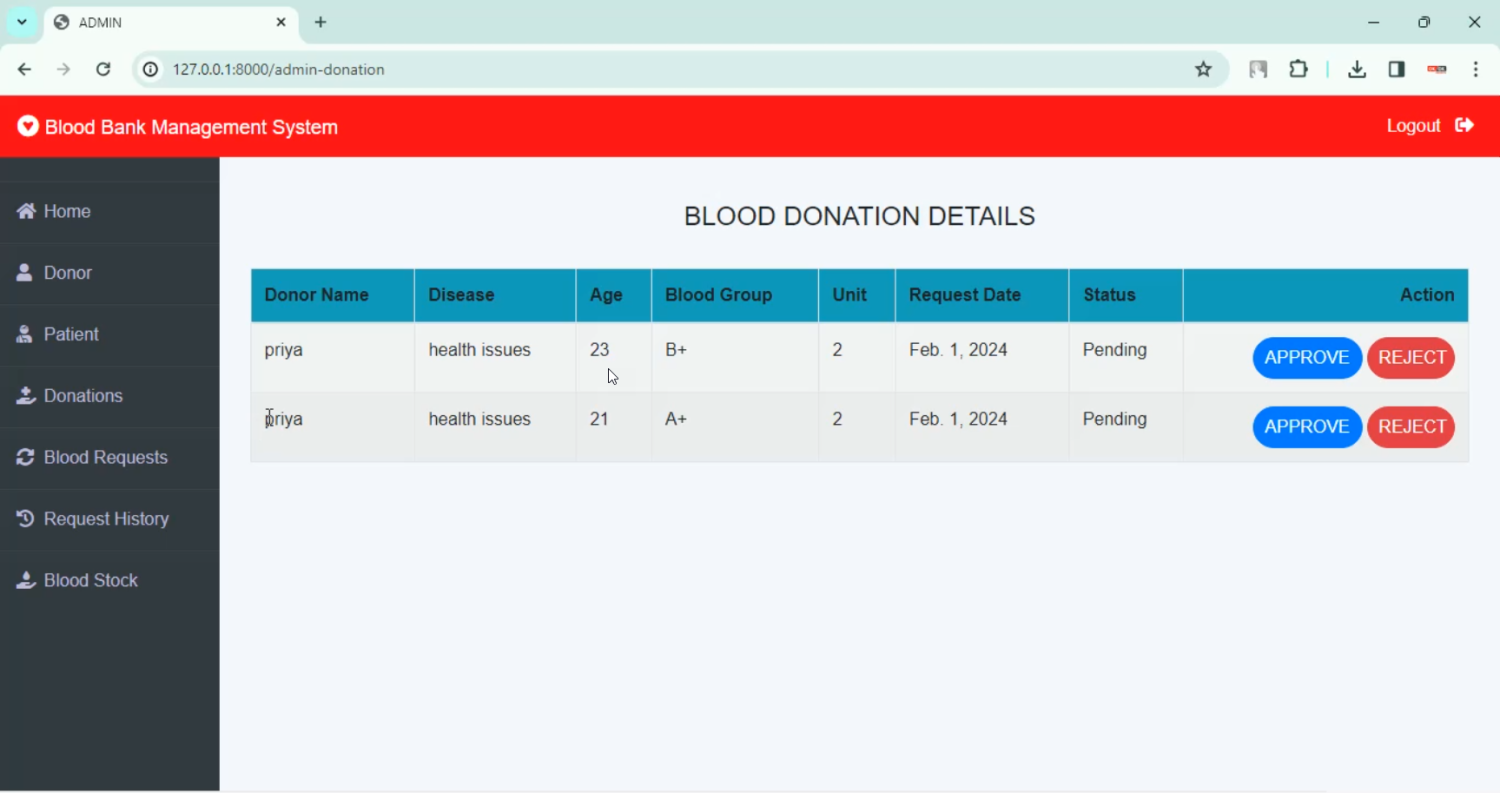Bookmark this page with star icon

[x=1203, y=69]
